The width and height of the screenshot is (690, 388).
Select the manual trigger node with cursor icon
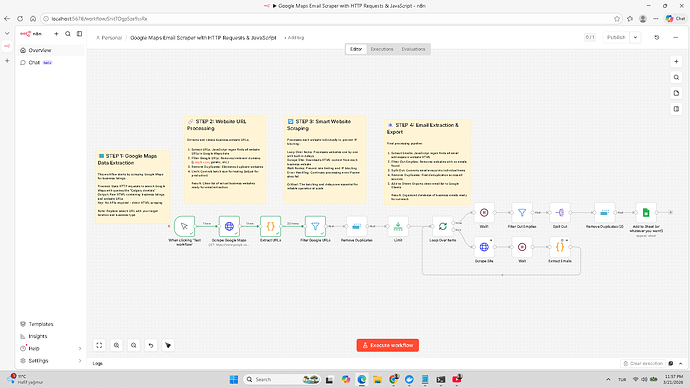click(184, 226)
